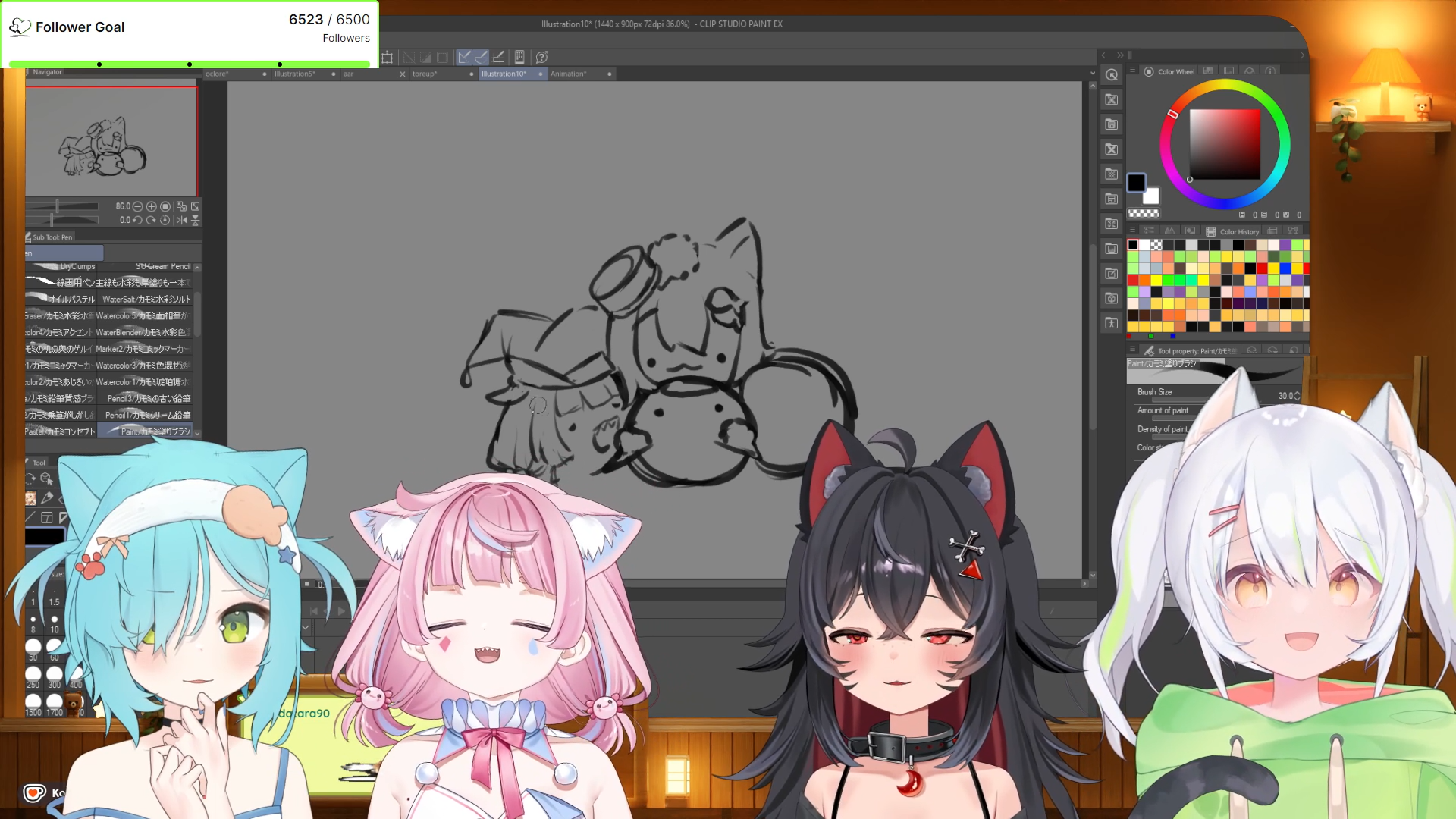Click sub tool list scroll-down arrow
This screenshot has width=1456, height=819.
click(197, 433)
